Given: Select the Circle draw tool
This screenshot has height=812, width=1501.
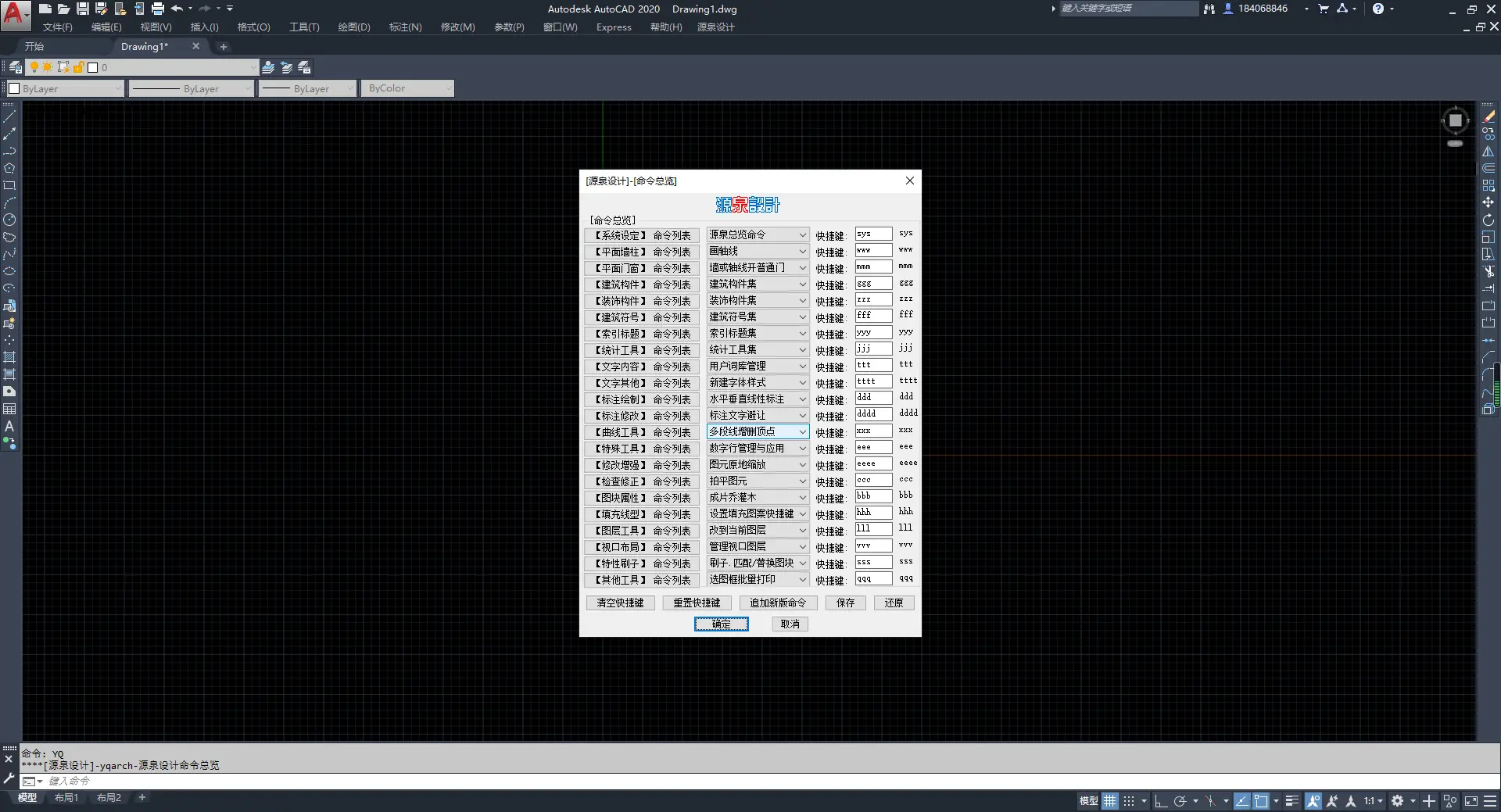Looking at the screenshot, I should (x=9, y=220).
